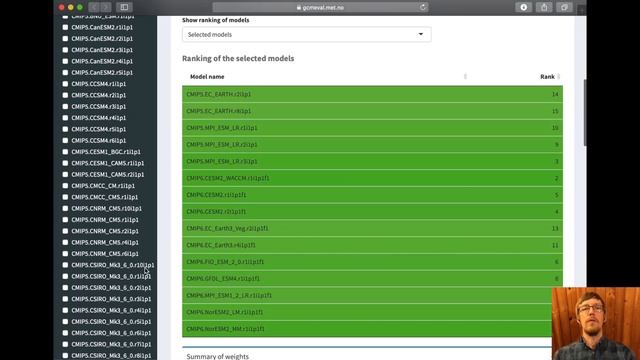
Task: Sort table by Rank column icon
Action: tap(558, 76)
